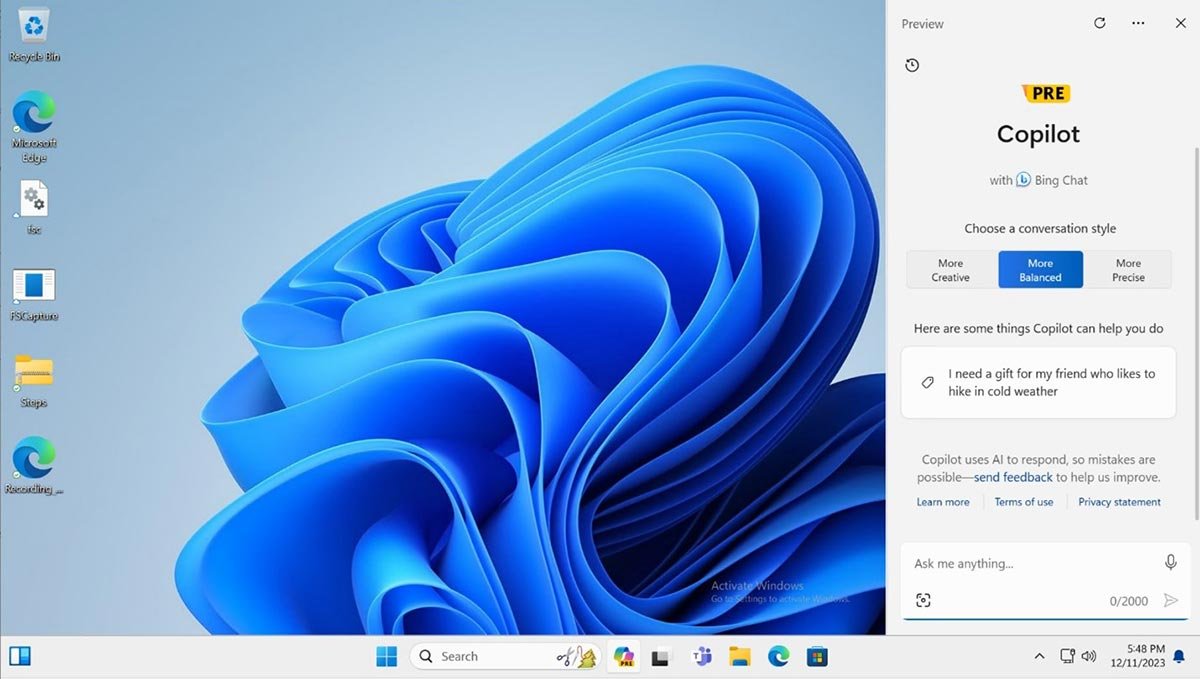The width and height of the screenshot is (1200, 679).
Task: Select the cold weather gift suggestion prompt
Action: click(x=1038, y=382)
